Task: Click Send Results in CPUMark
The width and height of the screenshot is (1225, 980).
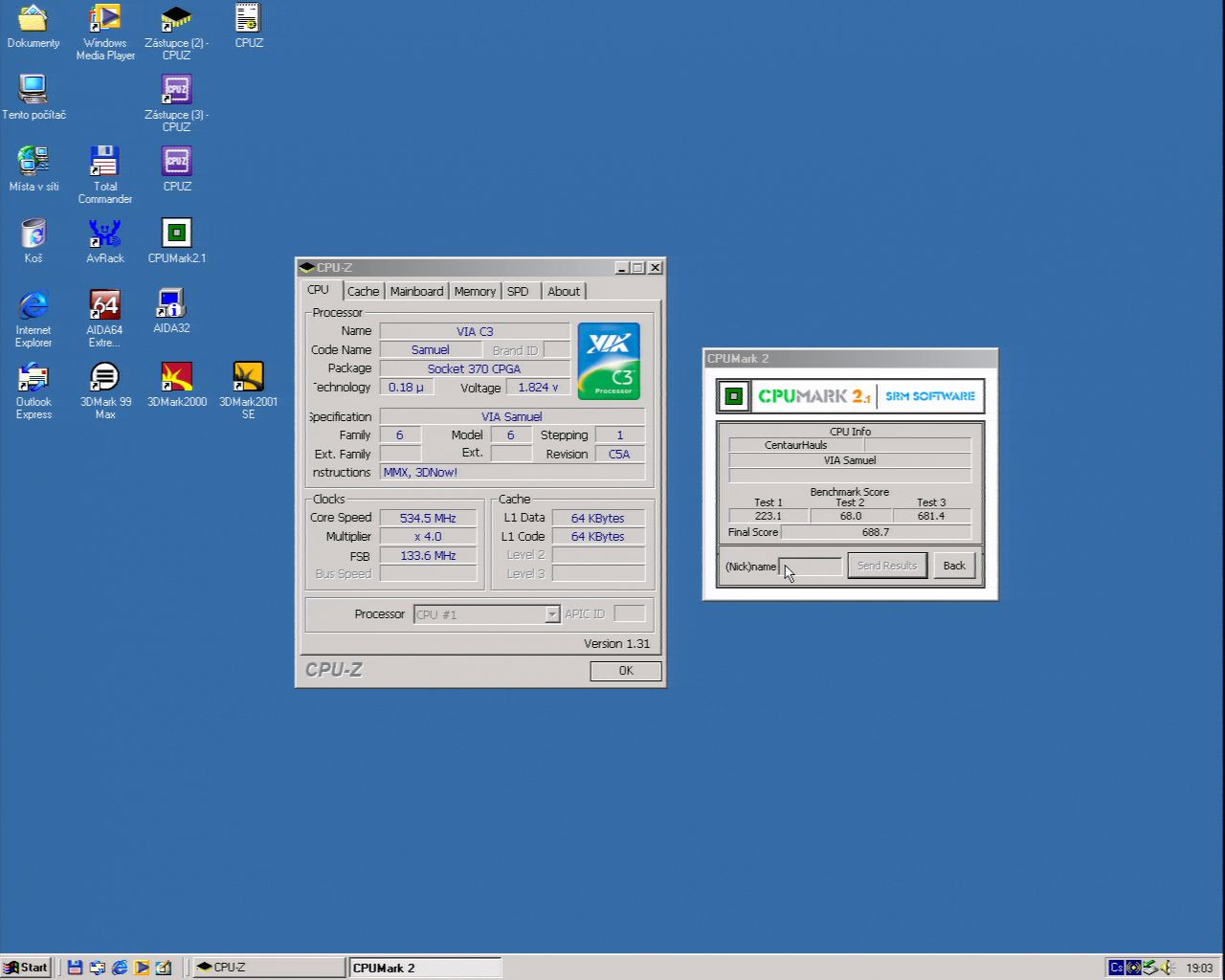Action: tap(887, 566)
